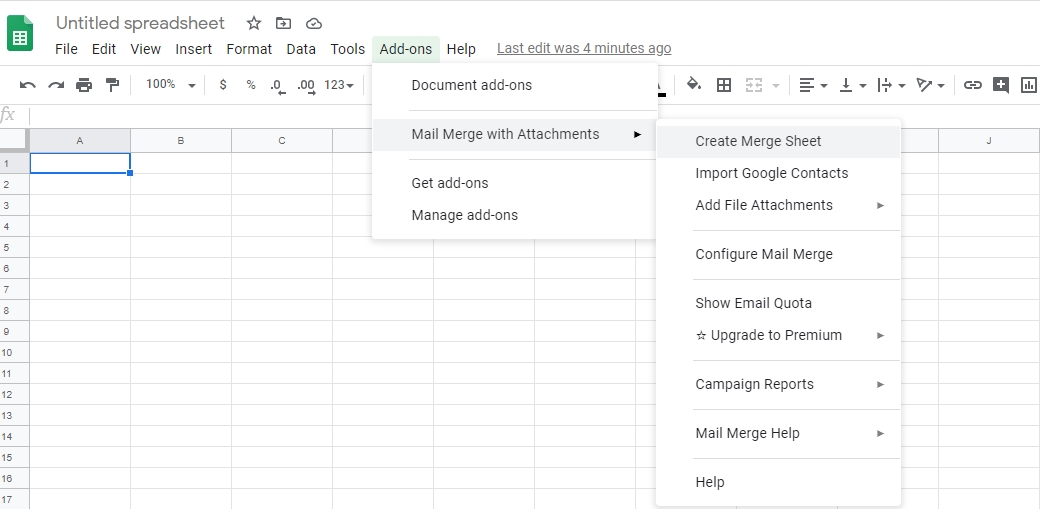
Task: Click the Google Sheets home icon
Action: coord(20,33)
